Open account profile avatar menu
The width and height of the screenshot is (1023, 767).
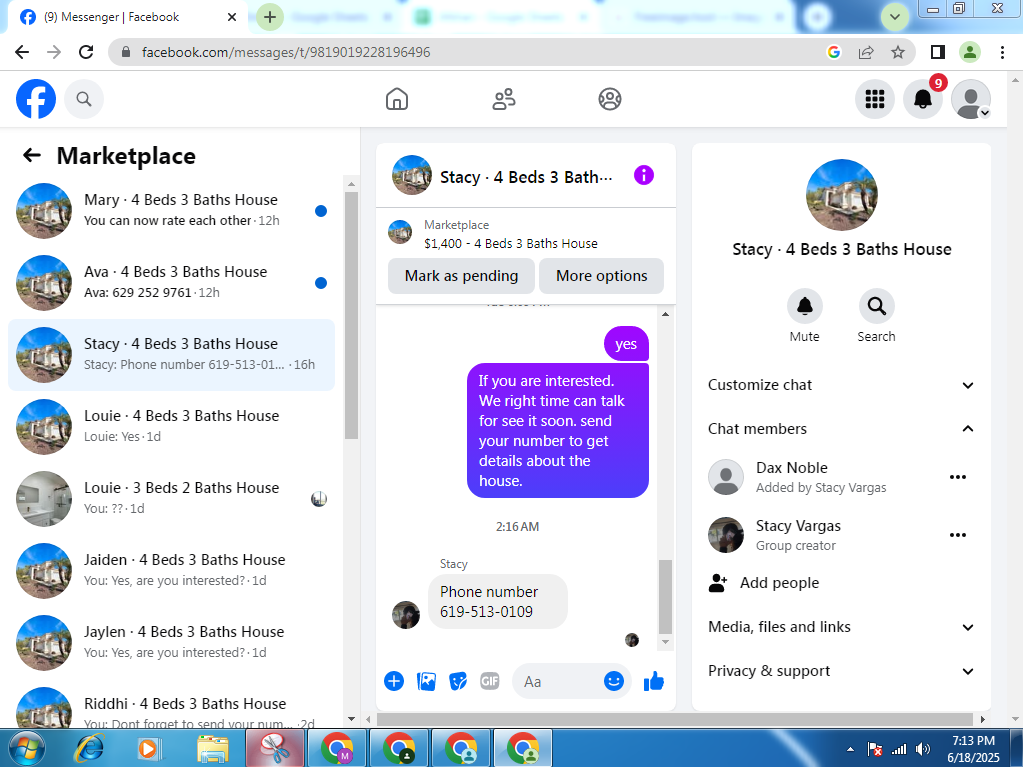pyautogui.click(x=971, y=99)
